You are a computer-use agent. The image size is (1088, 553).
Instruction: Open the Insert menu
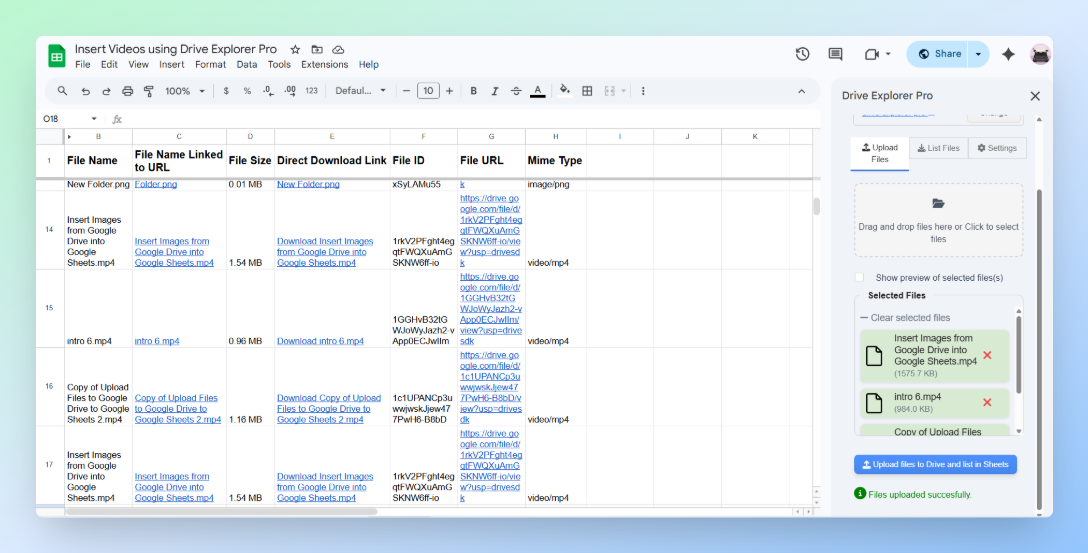[x=171, y=65]
